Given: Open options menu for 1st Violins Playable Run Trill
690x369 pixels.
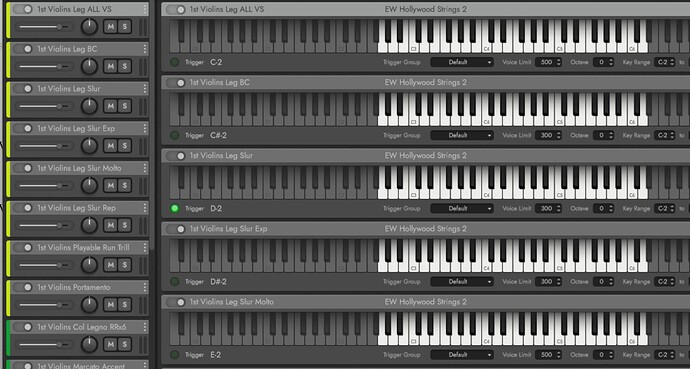Looking at the screenshot, I should pyautogui.click(x=145, y=248).
